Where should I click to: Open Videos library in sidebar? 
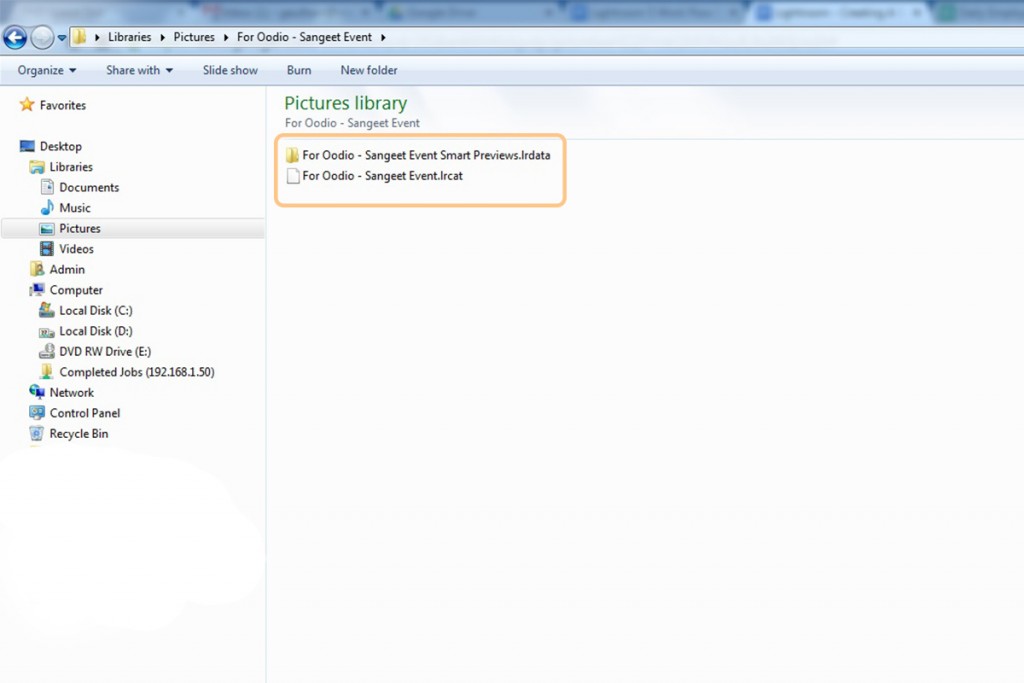tap(76, 249)
